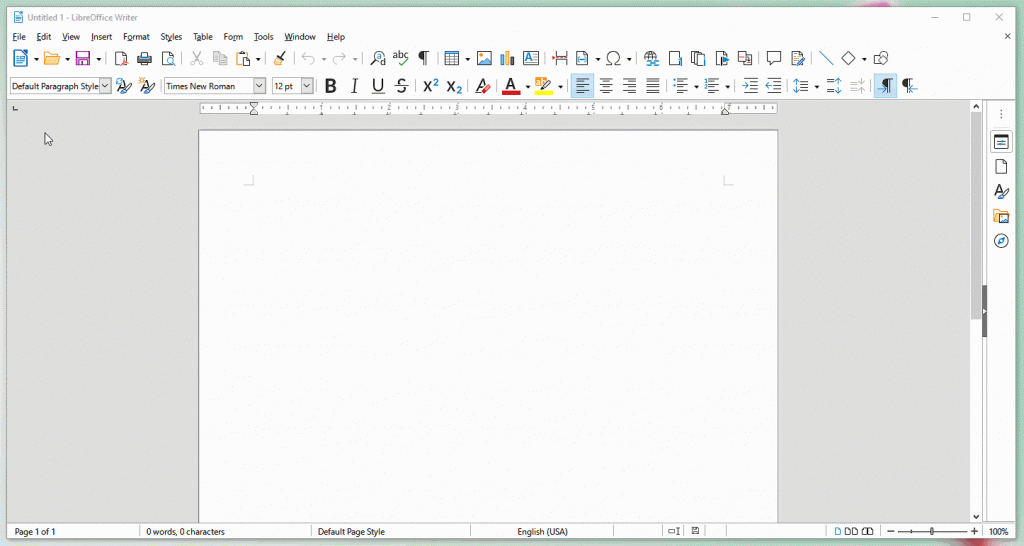Expand the Paragraph Style dropdown
This screenshot has height=546, width=1024.
click(x=105, y=86)
